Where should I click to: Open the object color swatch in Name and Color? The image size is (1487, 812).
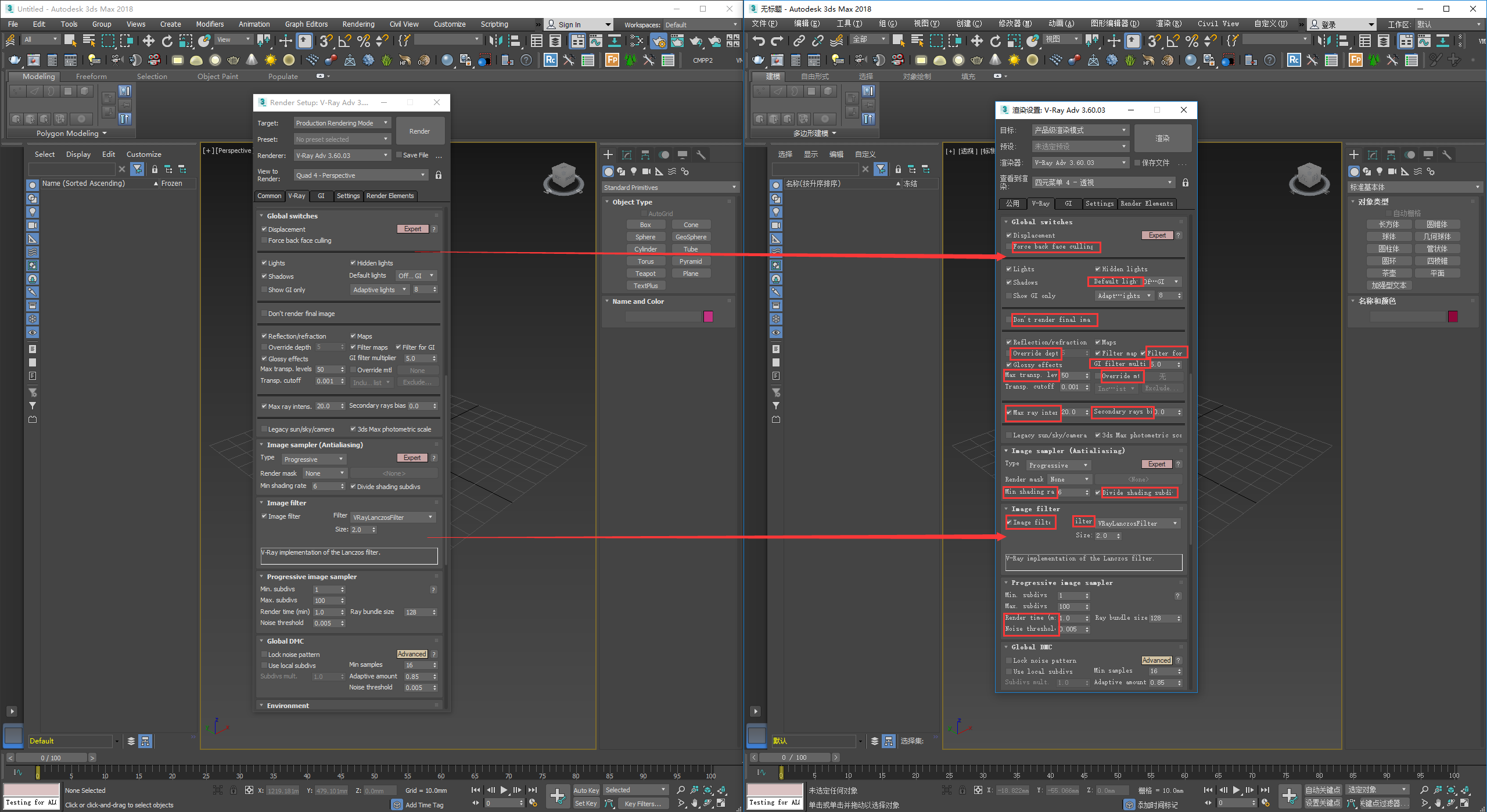pos(709,317)
